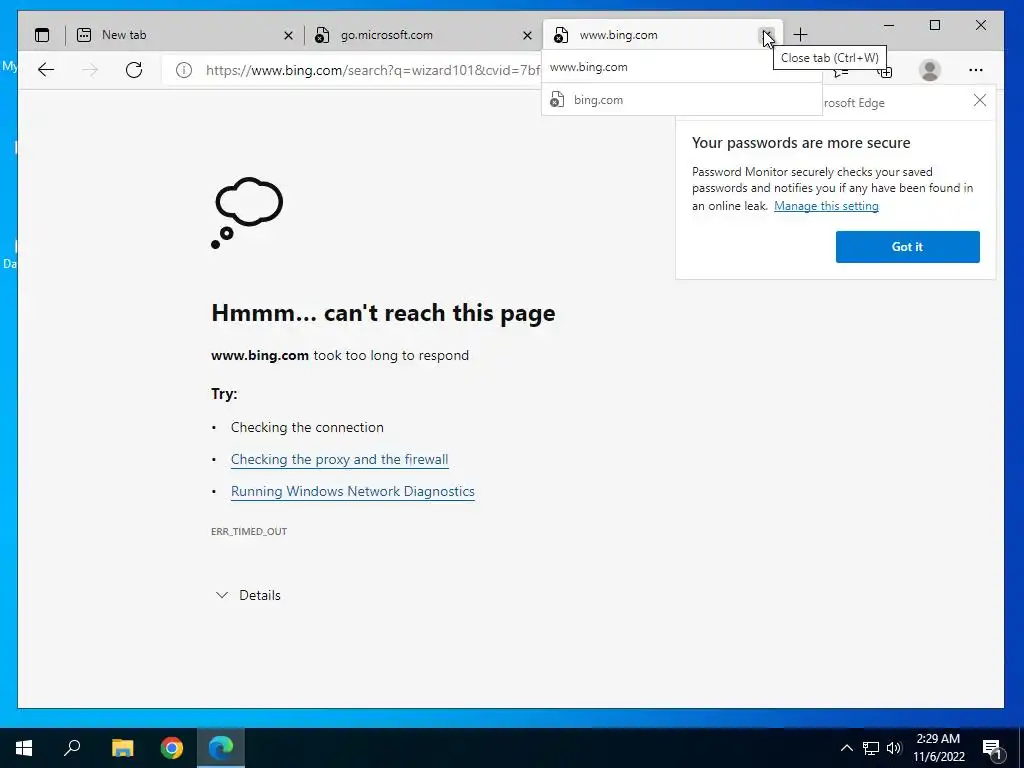Launch Google Chrome from taskbar
1024x768 pixels.
pos(172,748)
